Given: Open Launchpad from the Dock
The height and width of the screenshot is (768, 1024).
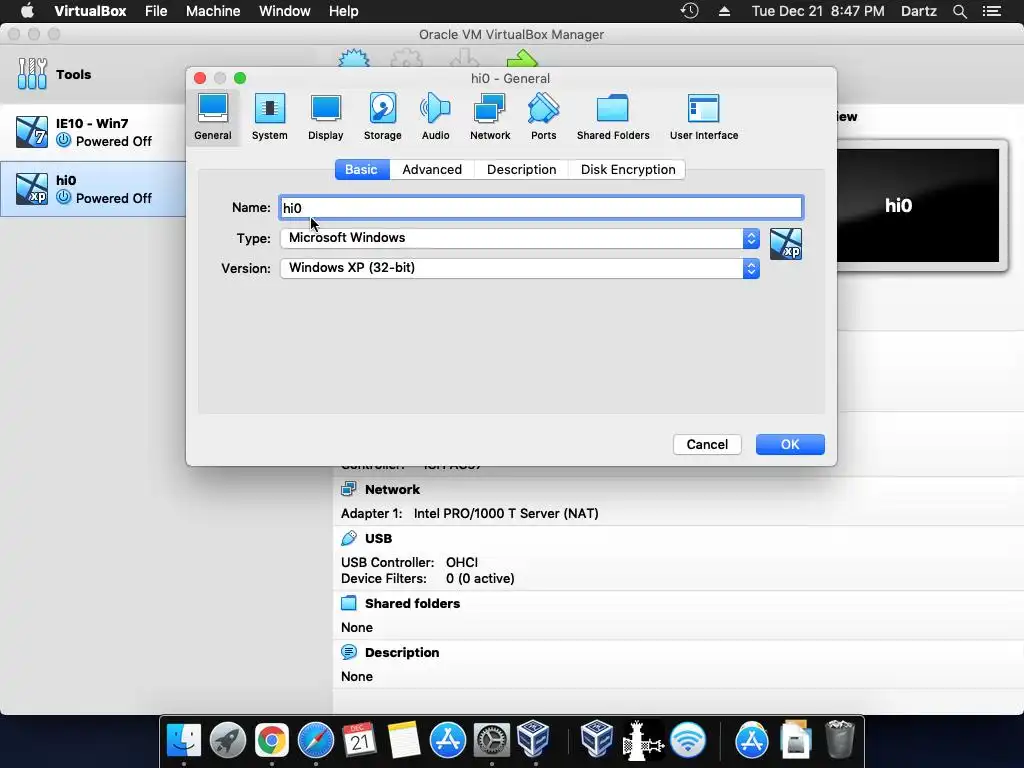Looking at the screenshot, I should (227, 741).
